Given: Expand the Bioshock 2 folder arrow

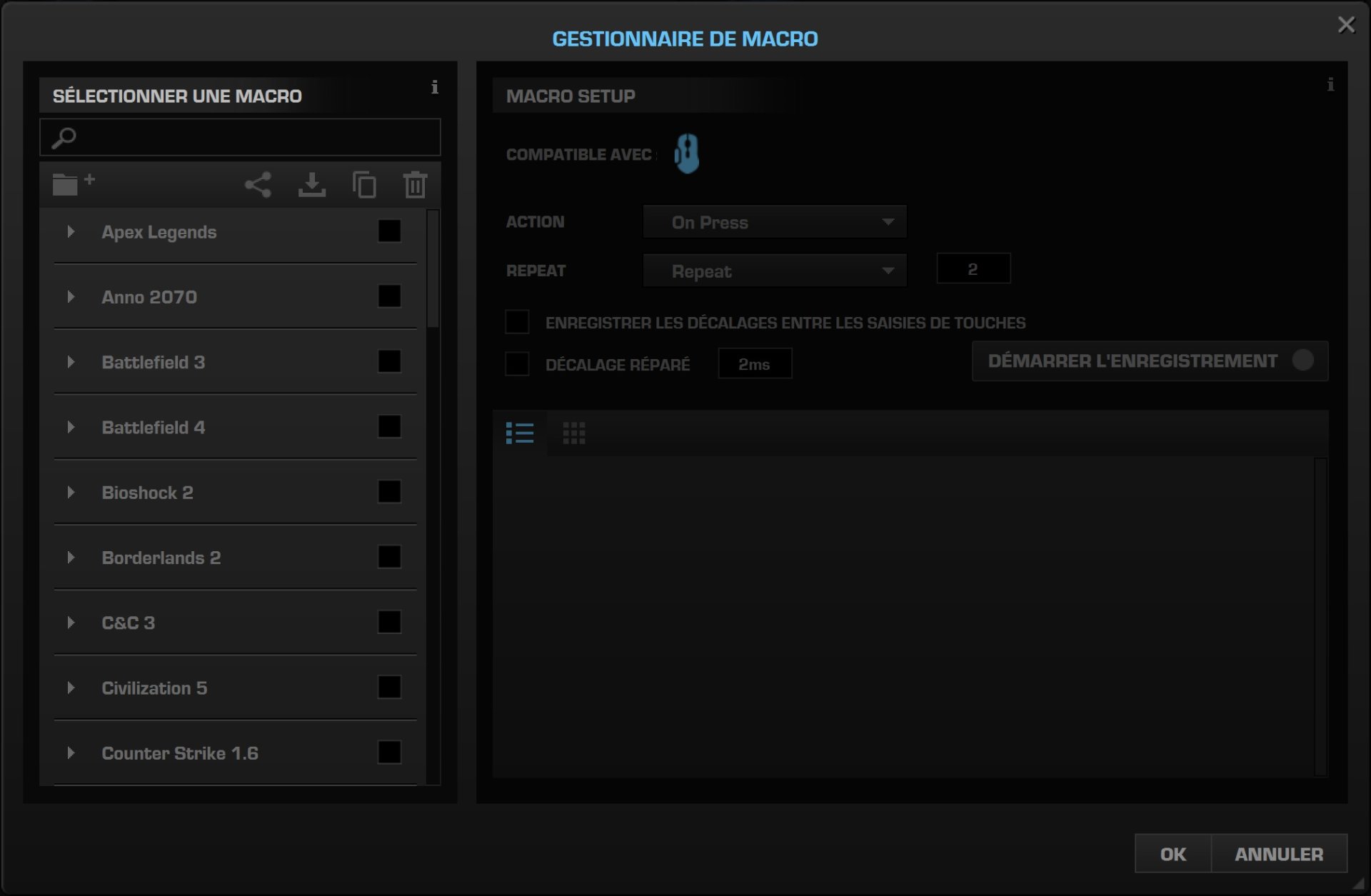Looking at the screenshot, I should tap(71, 492).
